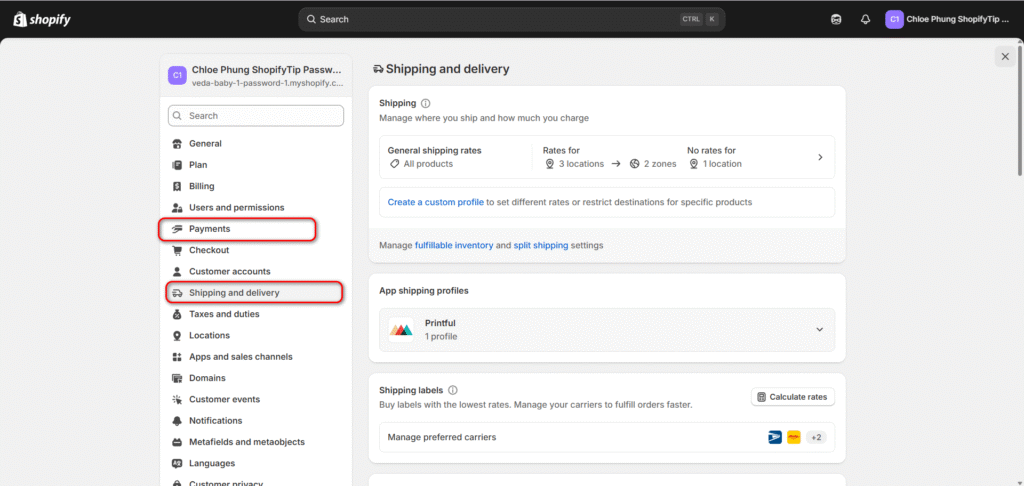Viewport: 1024px width, 486px height.
Task: Click the Locations pin icon in sidebar
Action: (x=176, y=336)
